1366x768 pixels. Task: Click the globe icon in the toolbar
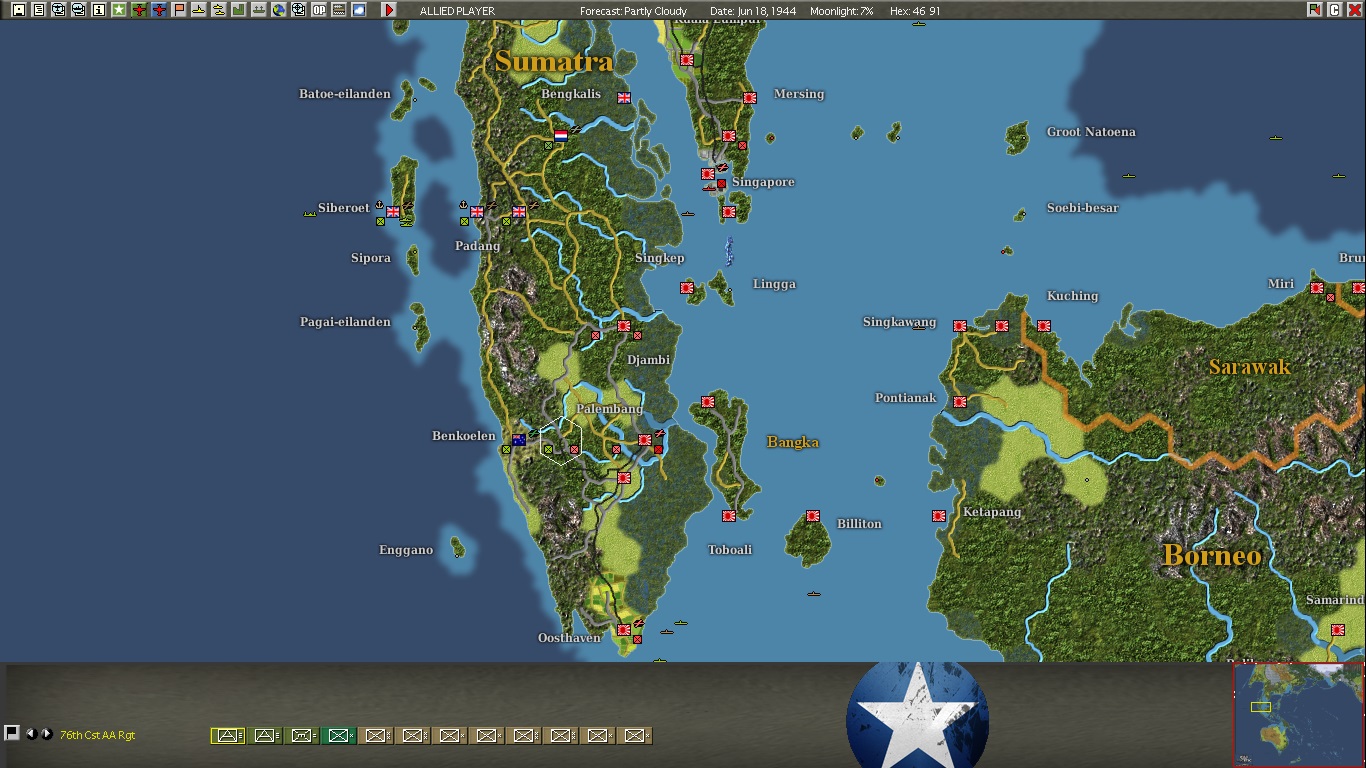pos(279,10)
